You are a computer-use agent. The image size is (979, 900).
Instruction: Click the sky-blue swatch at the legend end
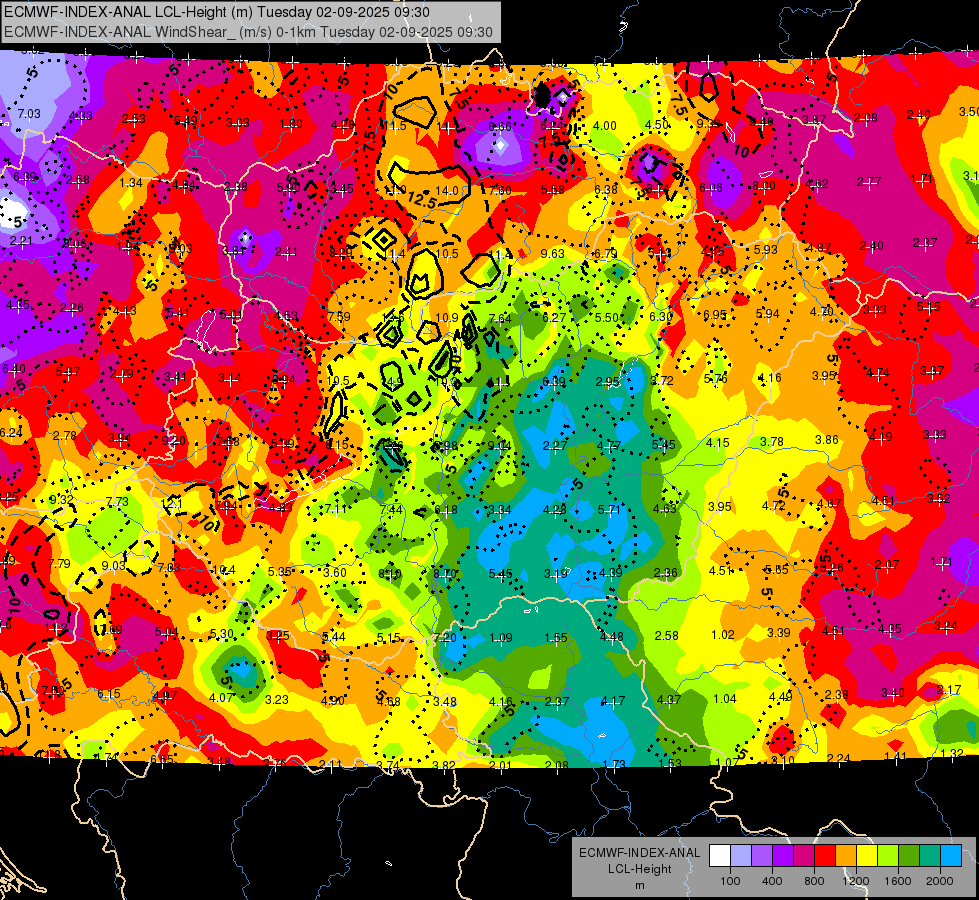tap(951, 856)
